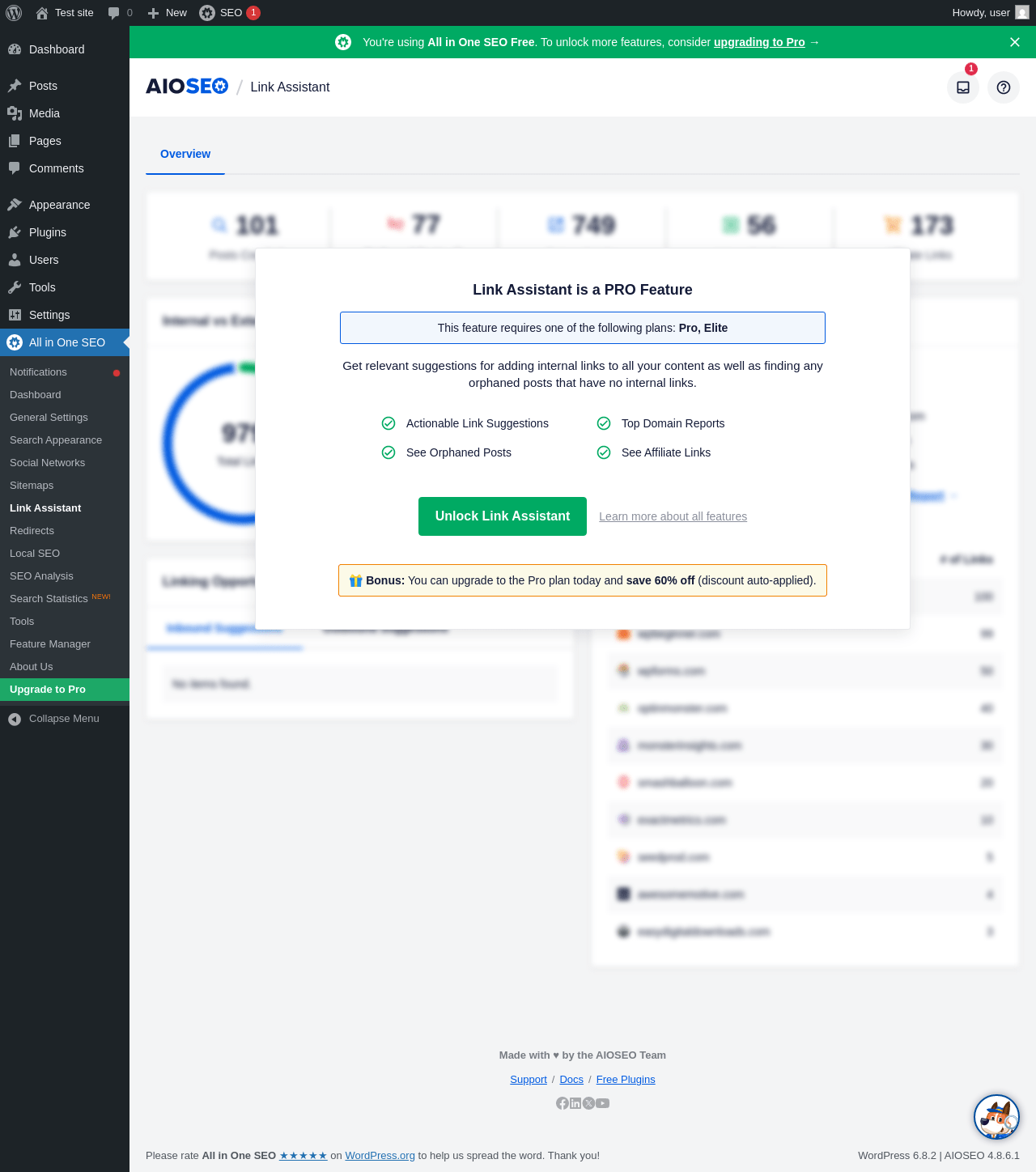Click the WordPress logo in admin bar

[14, 13]
